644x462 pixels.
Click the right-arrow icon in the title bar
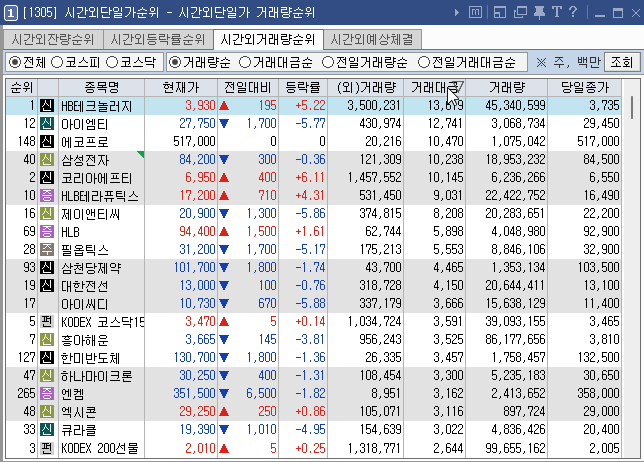pos(457,13)
